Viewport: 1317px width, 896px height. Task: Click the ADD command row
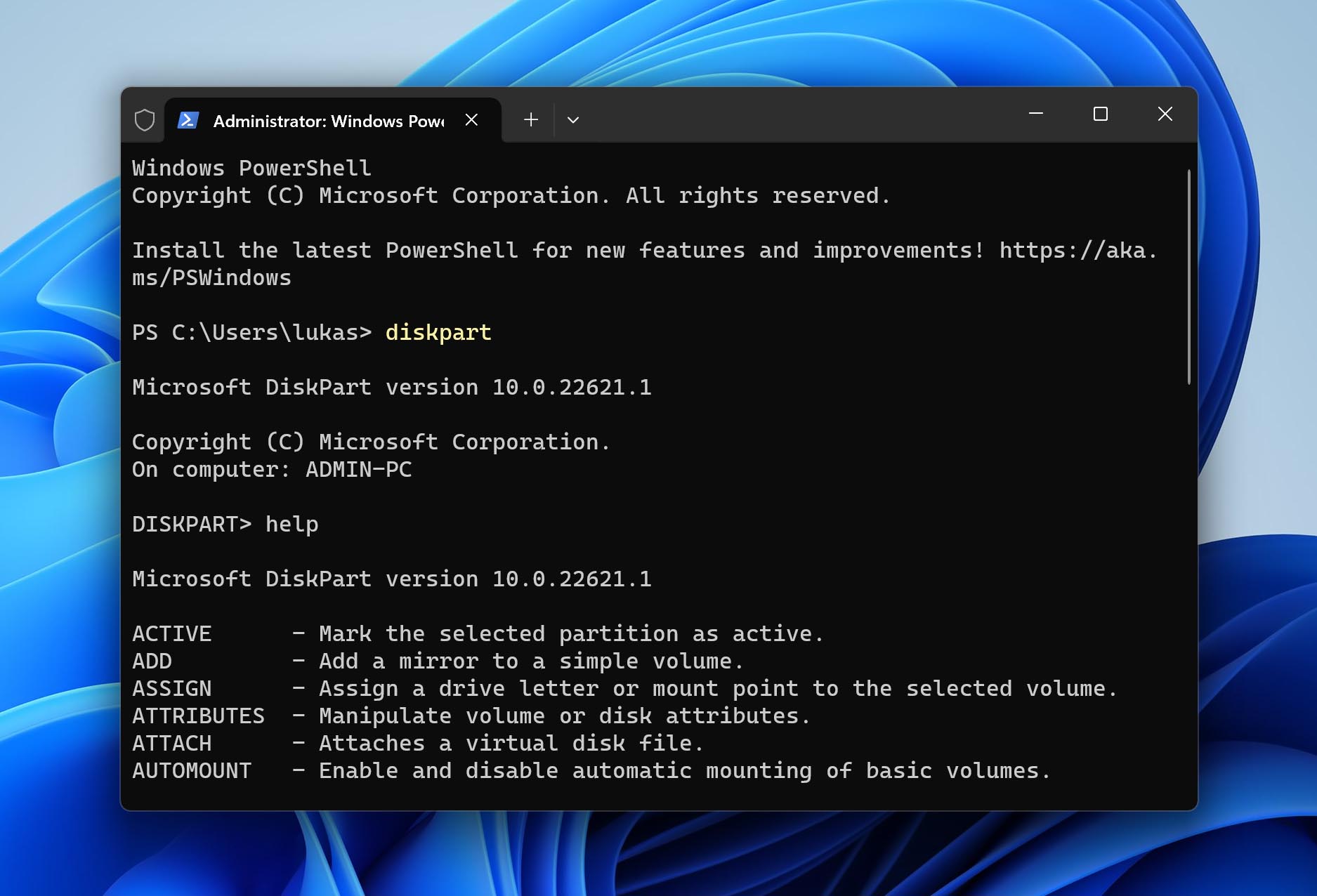point(438,661)
